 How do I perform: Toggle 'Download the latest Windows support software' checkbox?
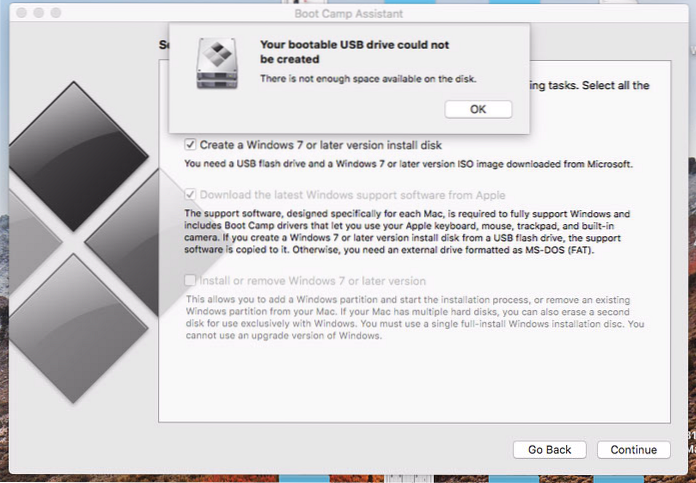(190, 194)
